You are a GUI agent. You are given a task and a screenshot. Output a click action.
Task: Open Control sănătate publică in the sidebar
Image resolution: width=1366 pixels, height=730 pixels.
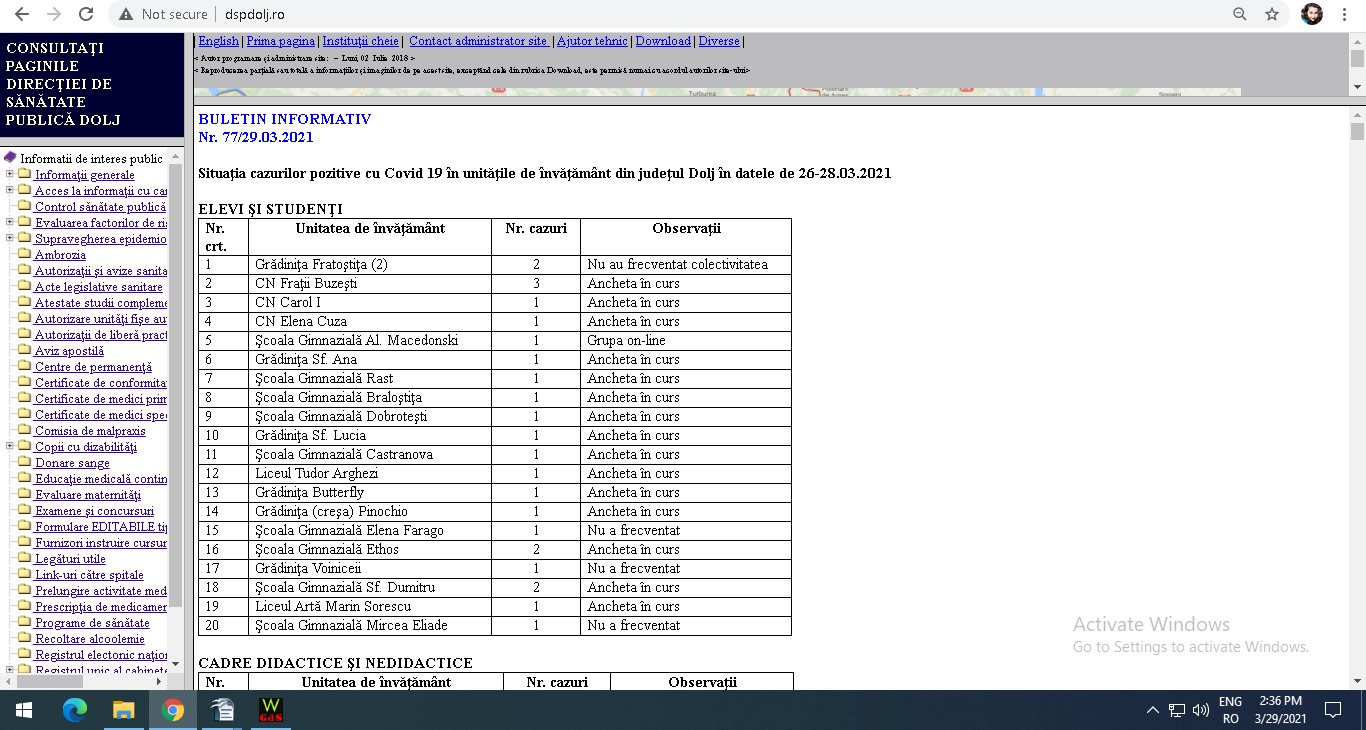(100, 206)
